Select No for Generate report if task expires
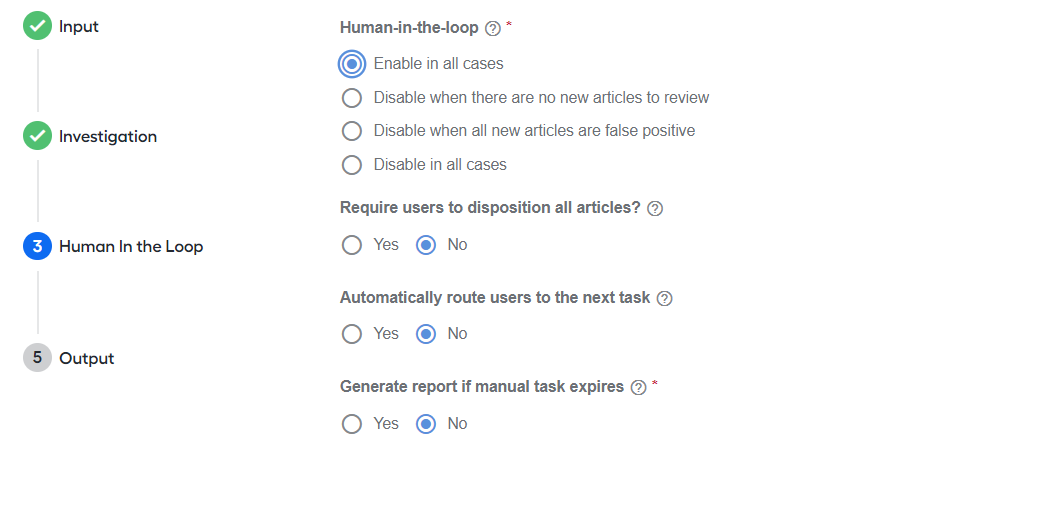Image resolution: width=1047 pixels, height=507 pixels. 426,424
